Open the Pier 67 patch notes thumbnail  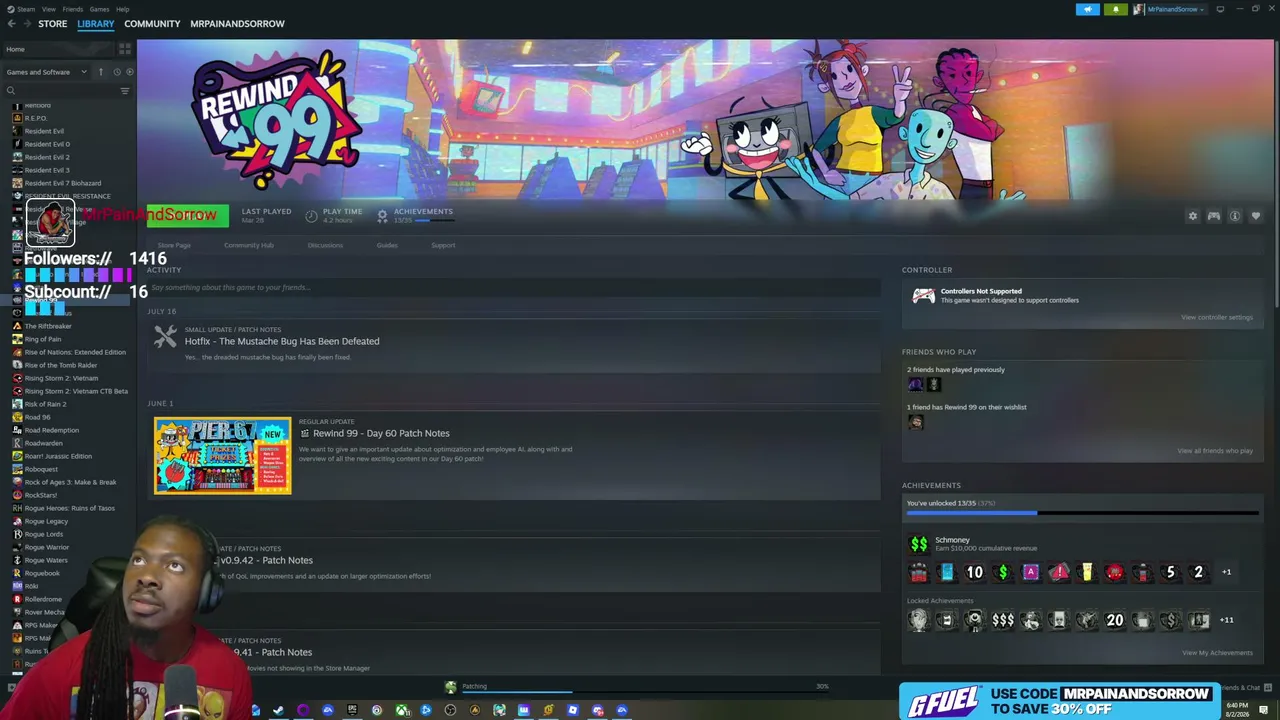tap(223, 456)
